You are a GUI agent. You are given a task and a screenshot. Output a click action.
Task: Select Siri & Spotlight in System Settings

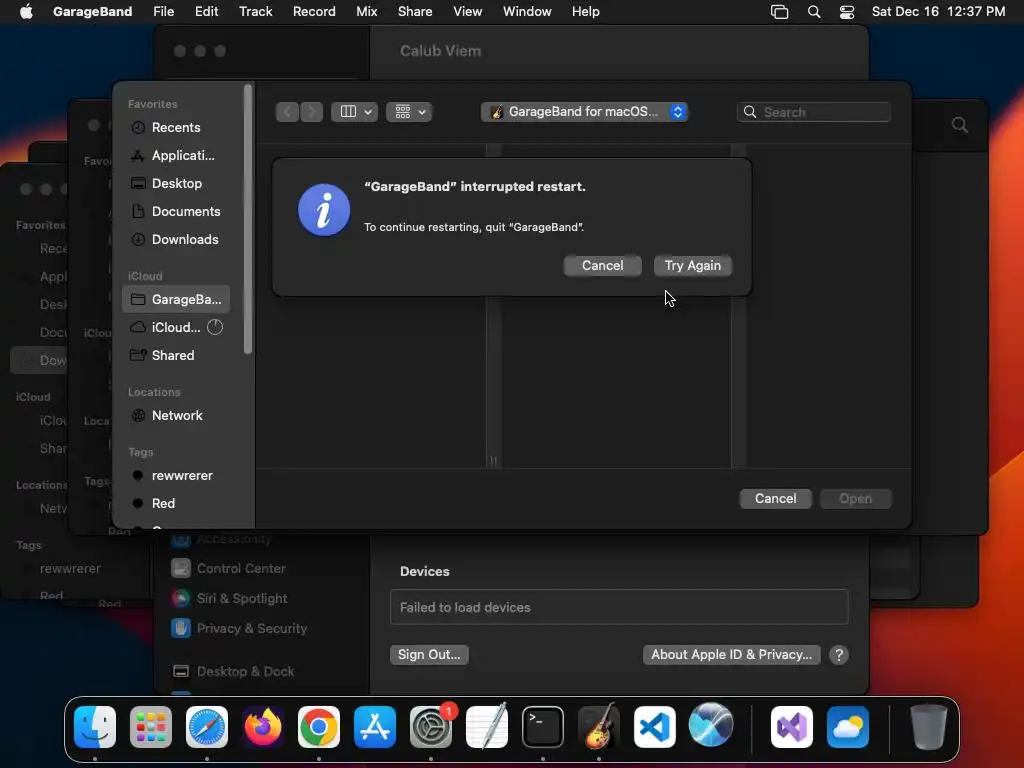click(230, 599)
